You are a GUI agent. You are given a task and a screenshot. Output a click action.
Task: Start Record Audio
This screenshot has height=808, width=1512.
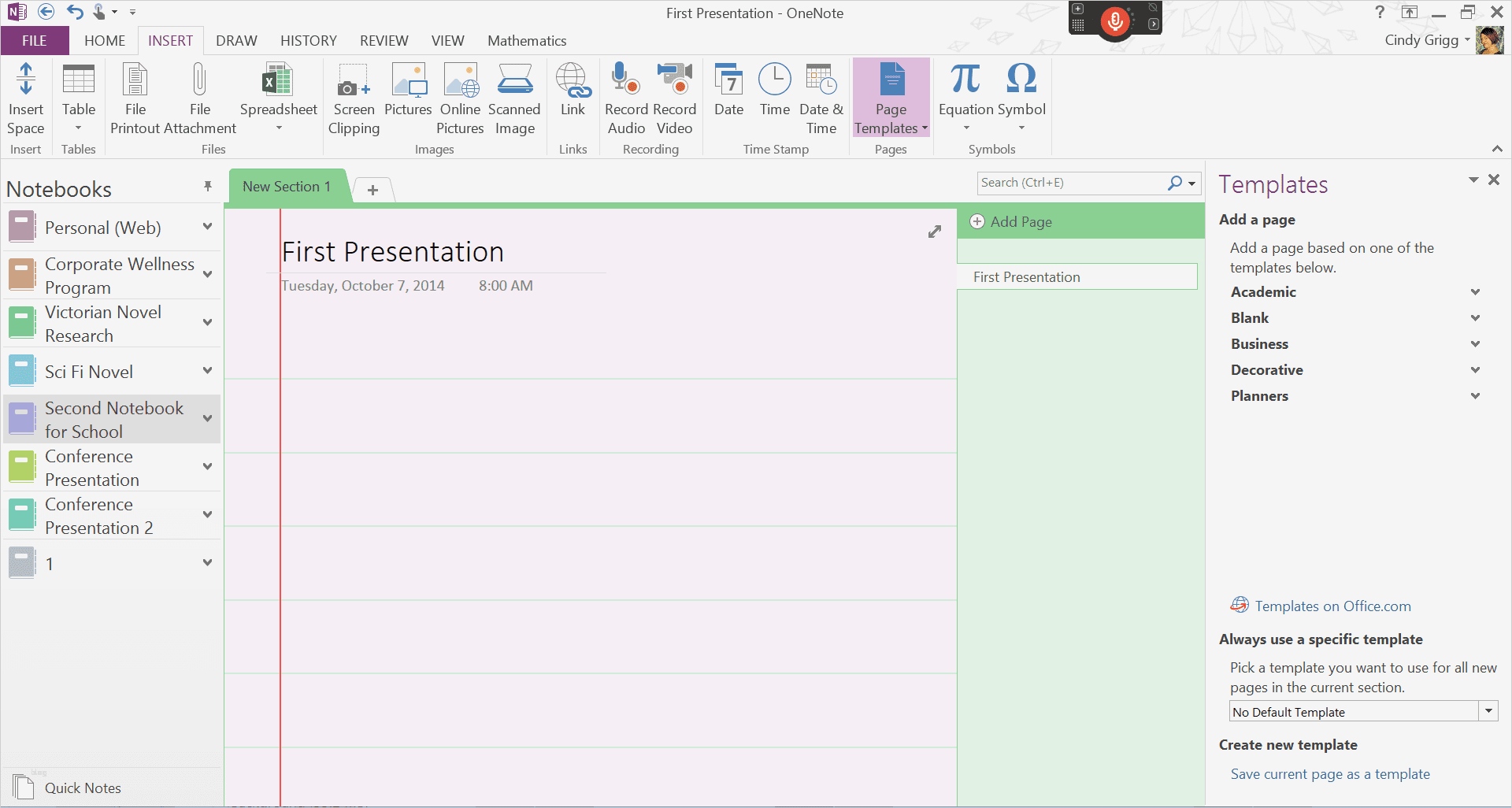coord(627,98)
